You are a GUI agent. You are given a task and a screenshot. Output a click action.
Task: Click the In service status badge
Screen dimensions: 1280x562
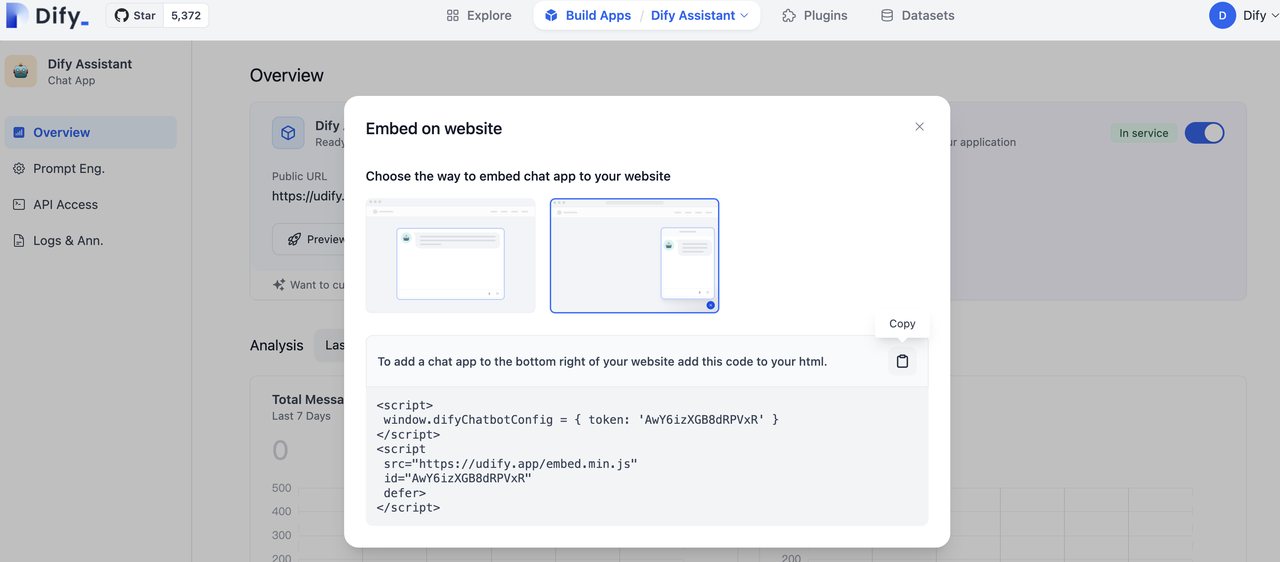pyautogui.click(x=1144, y=133)
